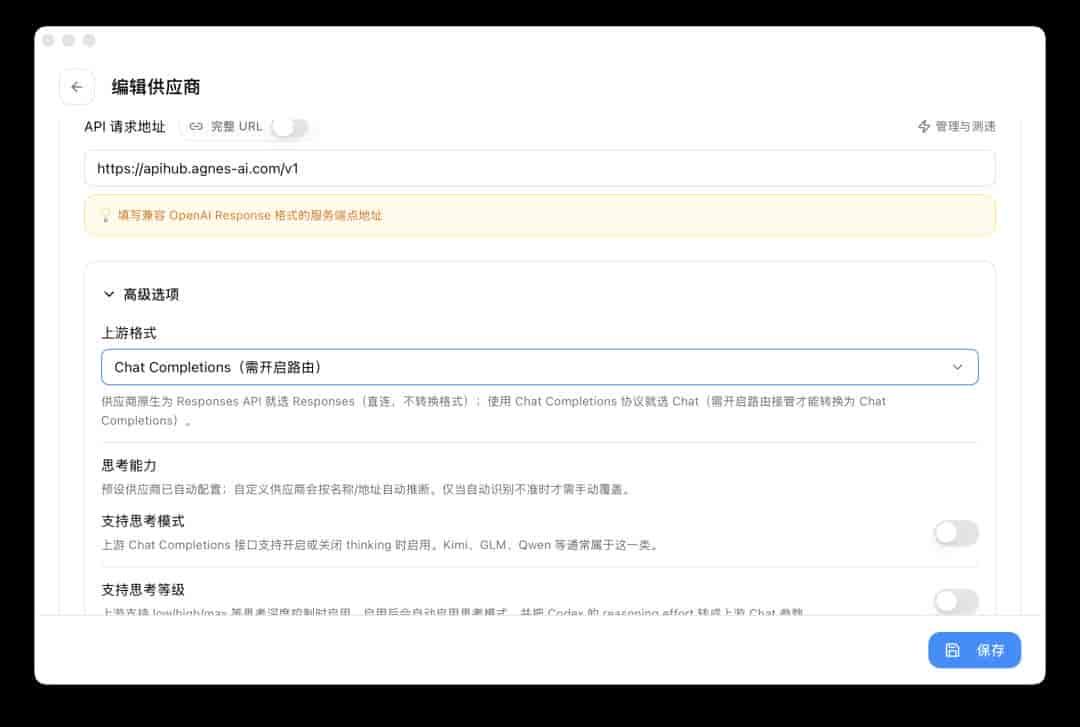Click the 保存 button
The image size is (1080, 727).
click(x=974, y=650)
